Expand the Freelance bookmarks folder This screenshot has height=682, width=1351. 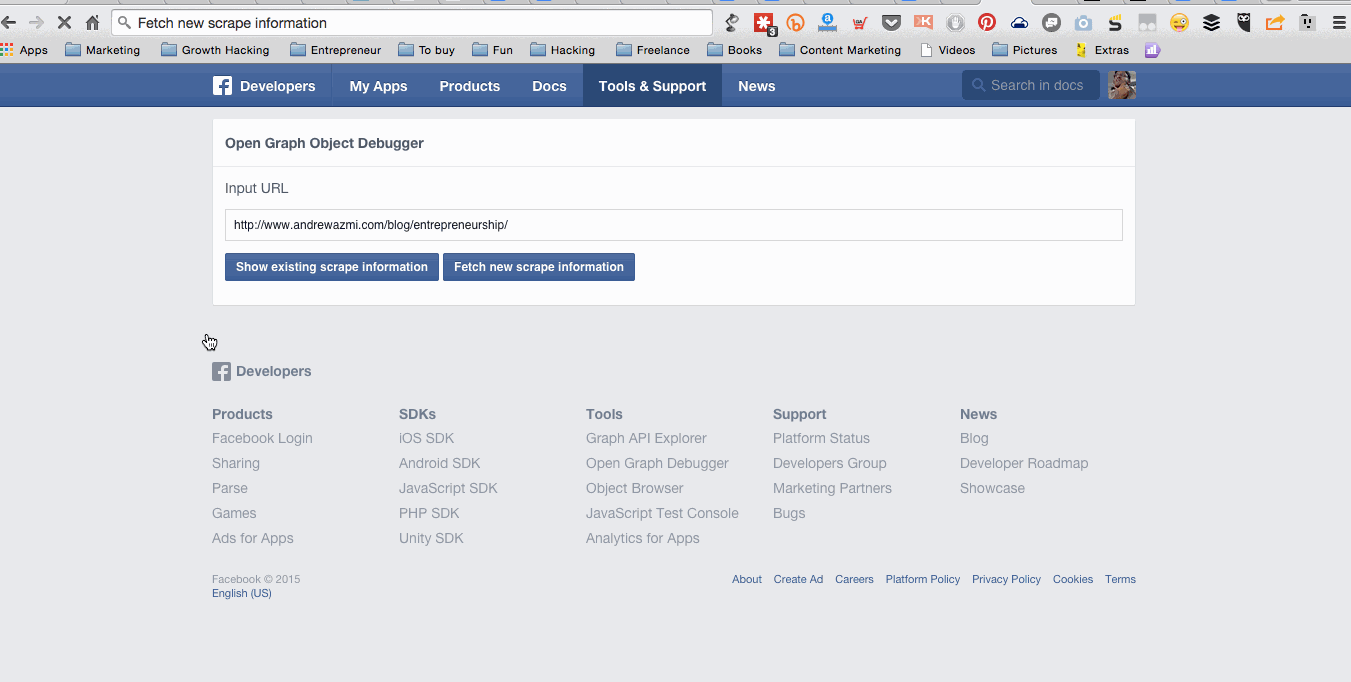pyautogui.click(x=653, y=50)
